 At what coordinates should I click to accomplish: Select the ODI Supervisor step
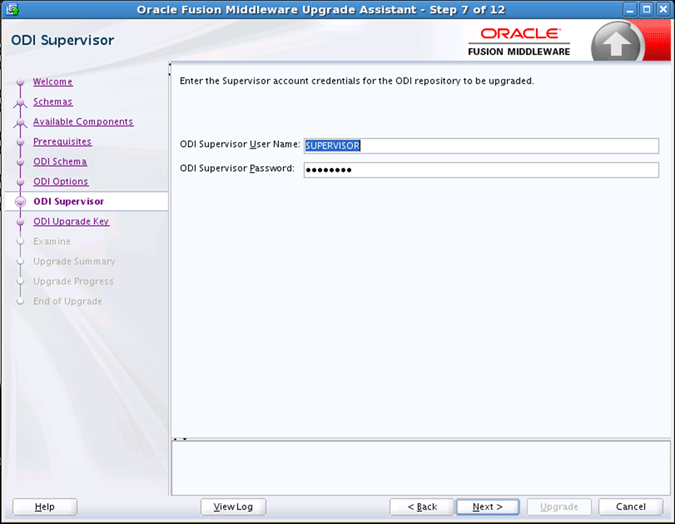point(69,202)
